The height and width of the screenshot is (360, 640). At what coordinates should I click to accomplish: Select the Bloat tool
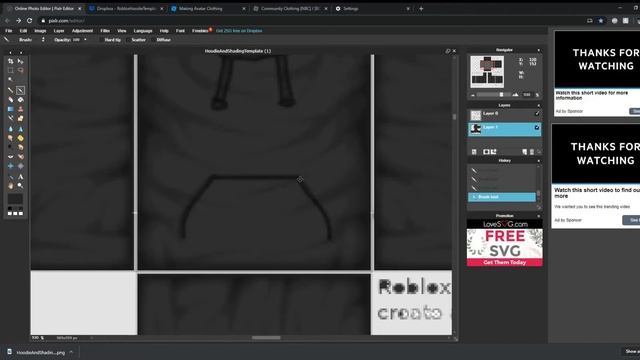[x=11, y=166]
